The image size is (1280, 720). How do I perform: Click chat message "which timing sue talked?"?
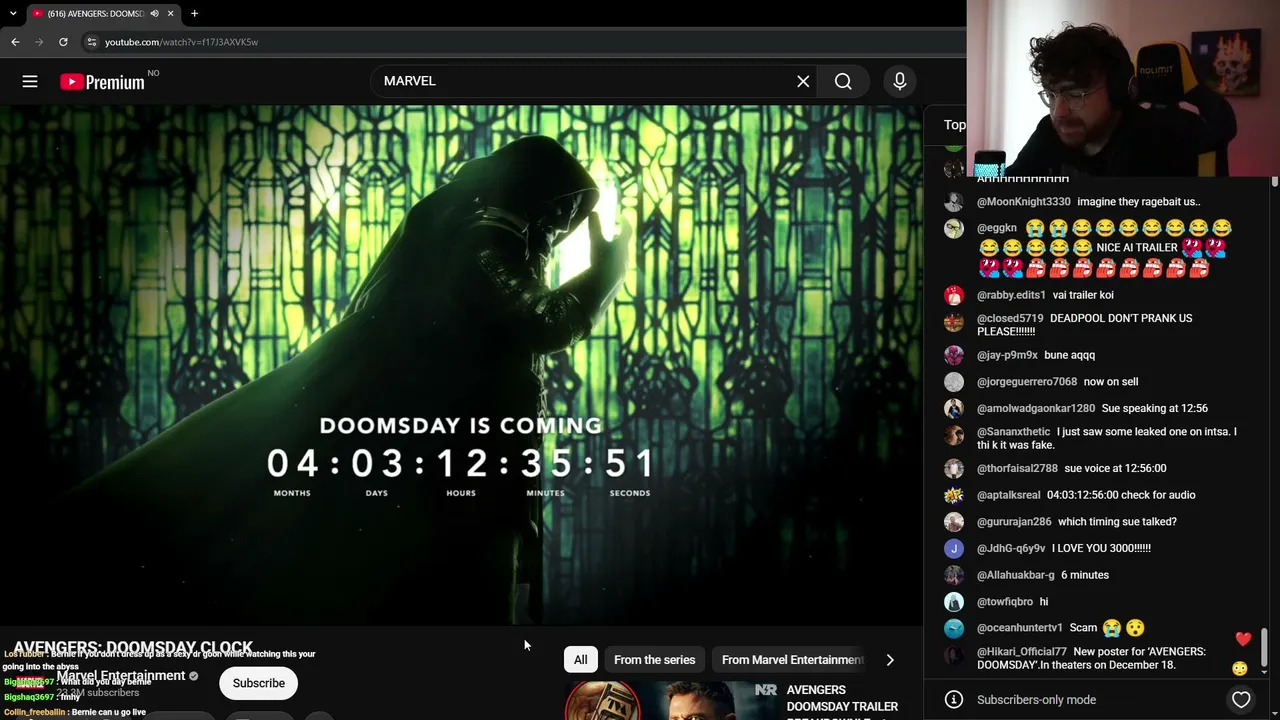point(1117,522)
